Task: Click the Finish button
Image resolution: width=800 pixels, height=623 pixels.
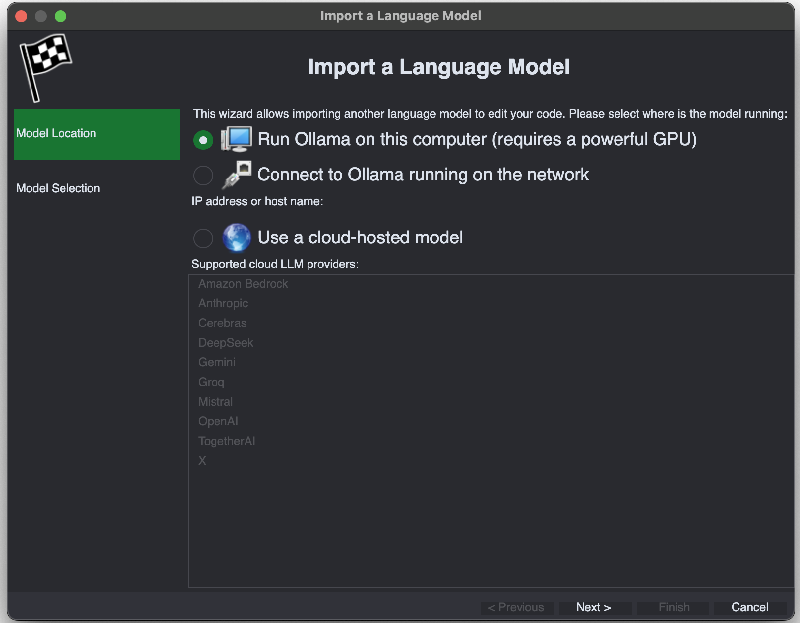Action: click(672, 607)
